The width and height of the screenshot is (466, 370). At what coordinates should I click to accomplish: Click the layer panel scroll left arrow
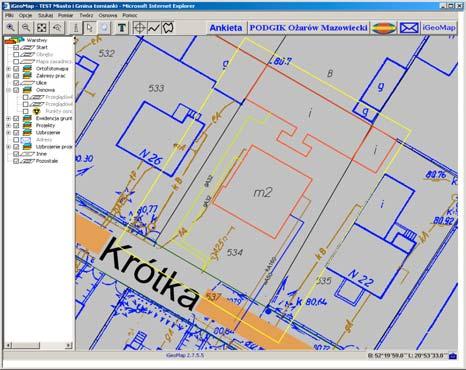(7, 345)
